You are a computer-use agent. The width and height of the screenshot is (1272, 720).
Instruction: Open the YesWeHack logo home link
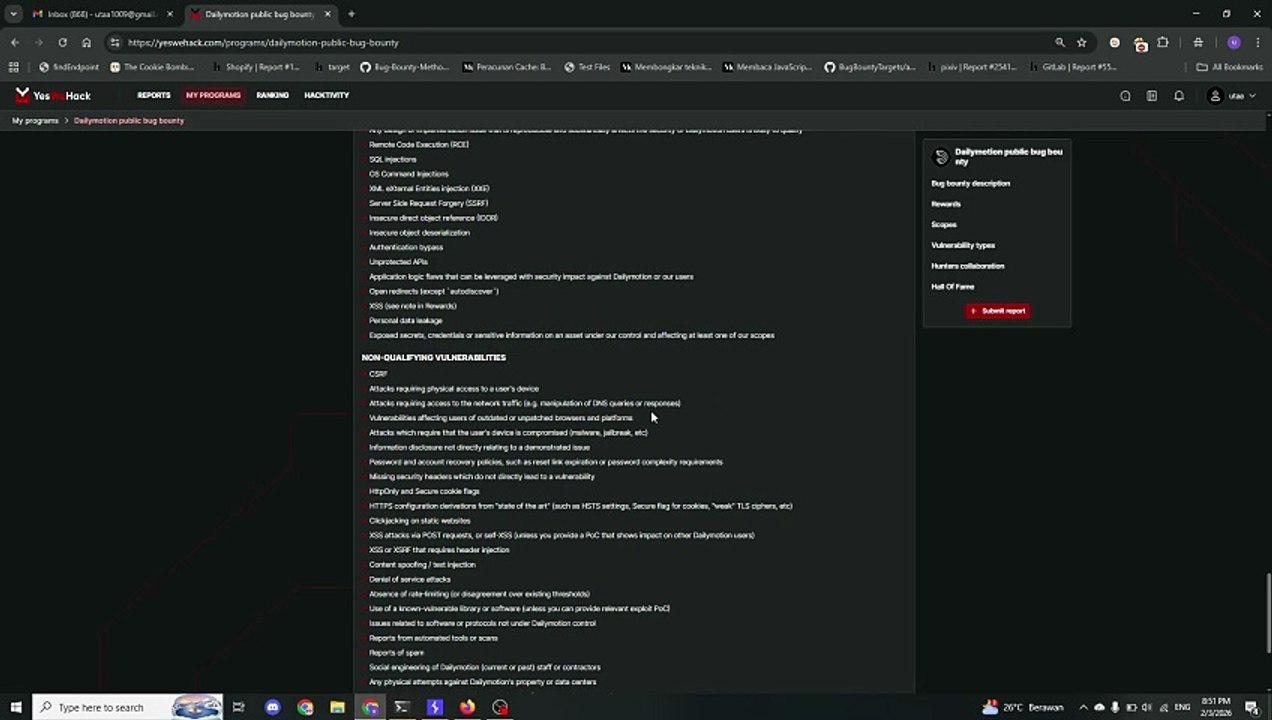coord(53,95)
